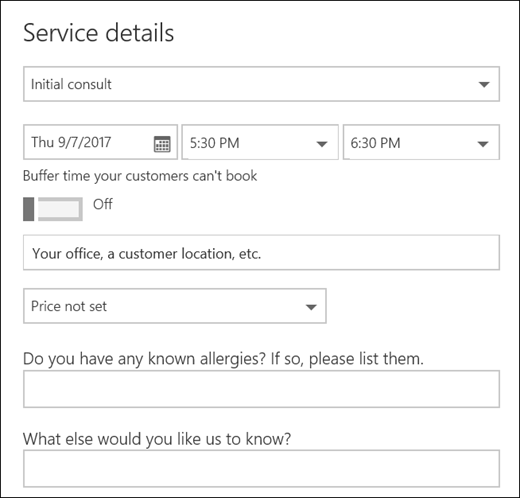This screenshot has width=520, height=498.
Task: Click the Thu 9/7/2017 date field
Action: (100, 142)
